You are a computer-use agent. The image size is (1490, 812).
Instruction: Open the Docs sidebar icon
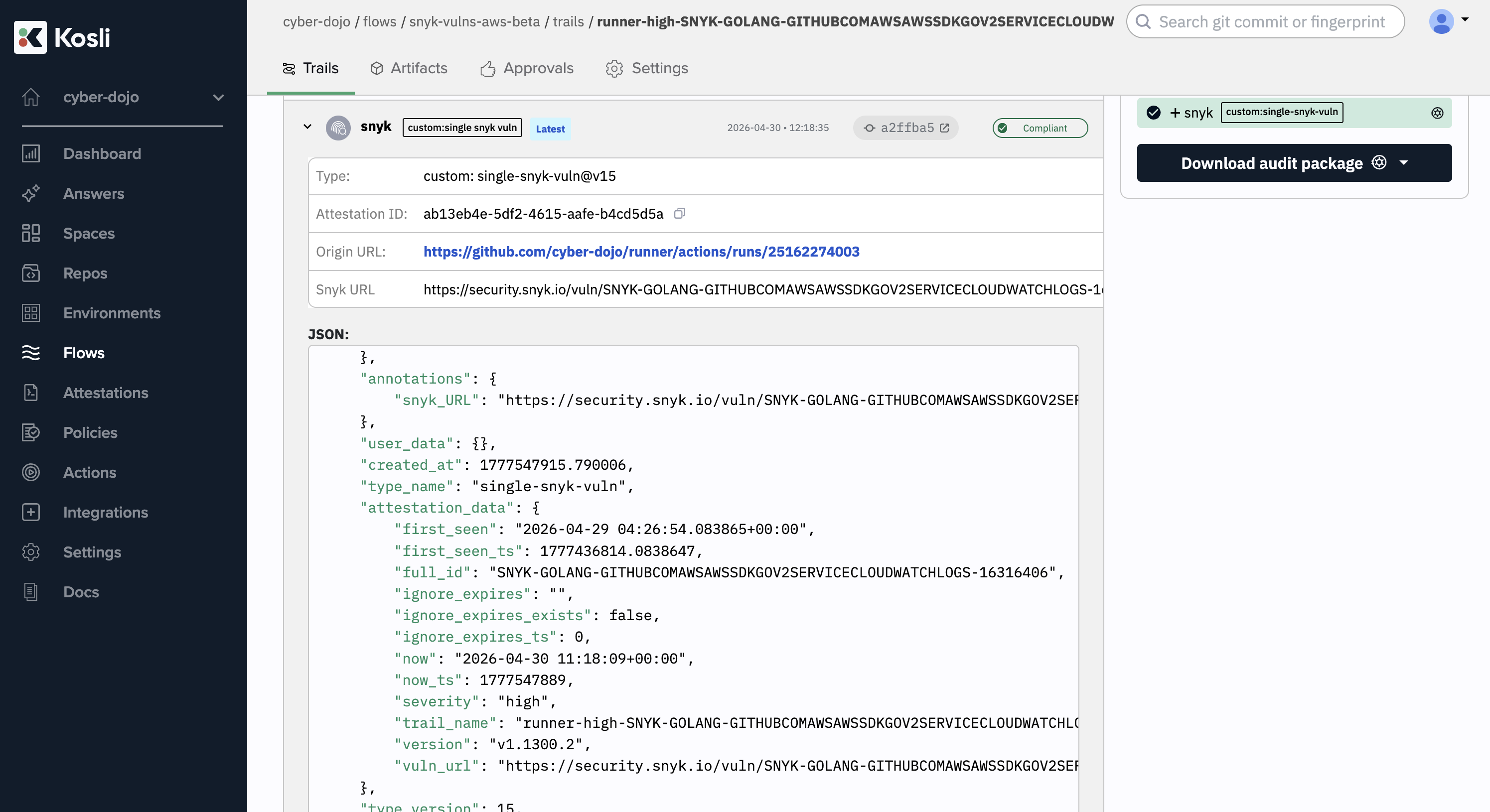point(31,593)
